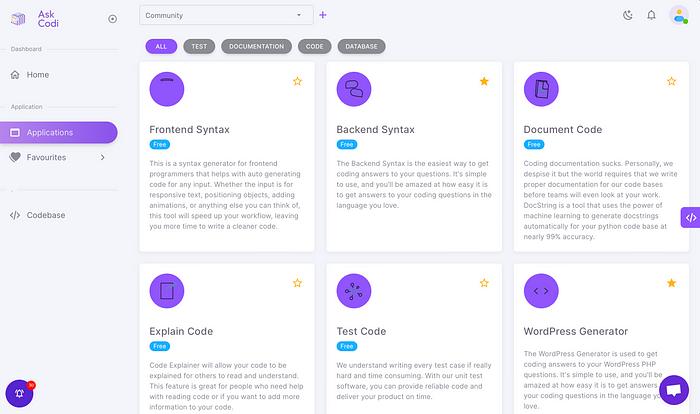Favourite the Frontend Syntax card star

pos(297,81)
